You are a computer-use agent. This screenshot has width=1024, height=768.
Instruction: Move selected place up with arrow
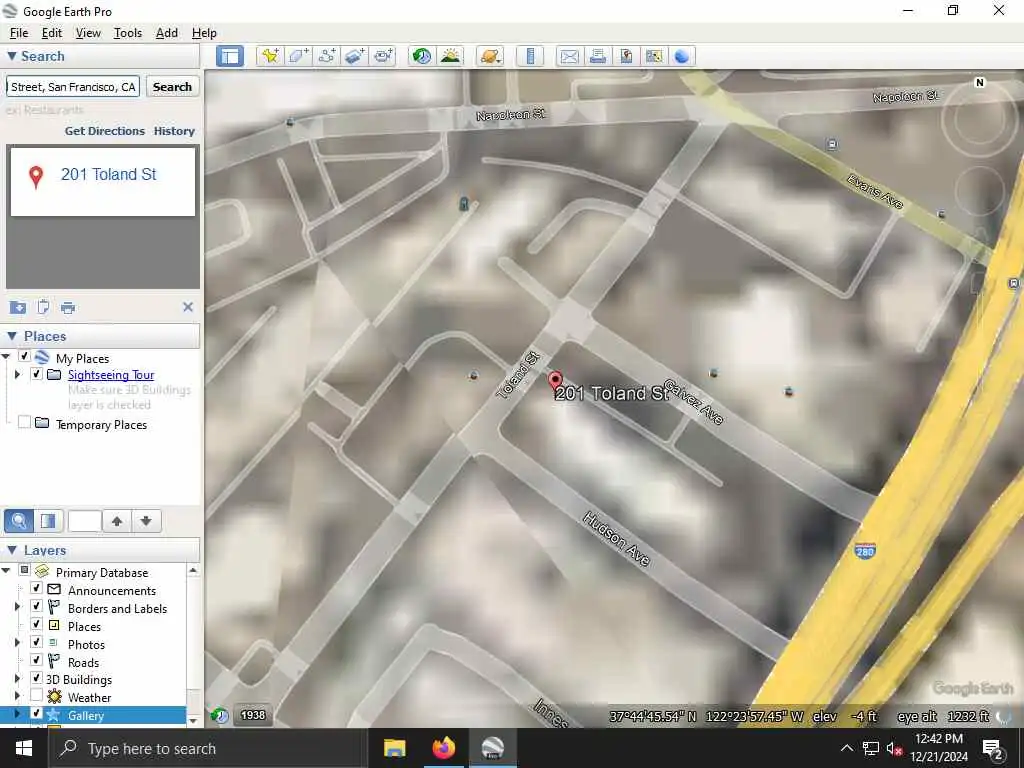[117, 521]
